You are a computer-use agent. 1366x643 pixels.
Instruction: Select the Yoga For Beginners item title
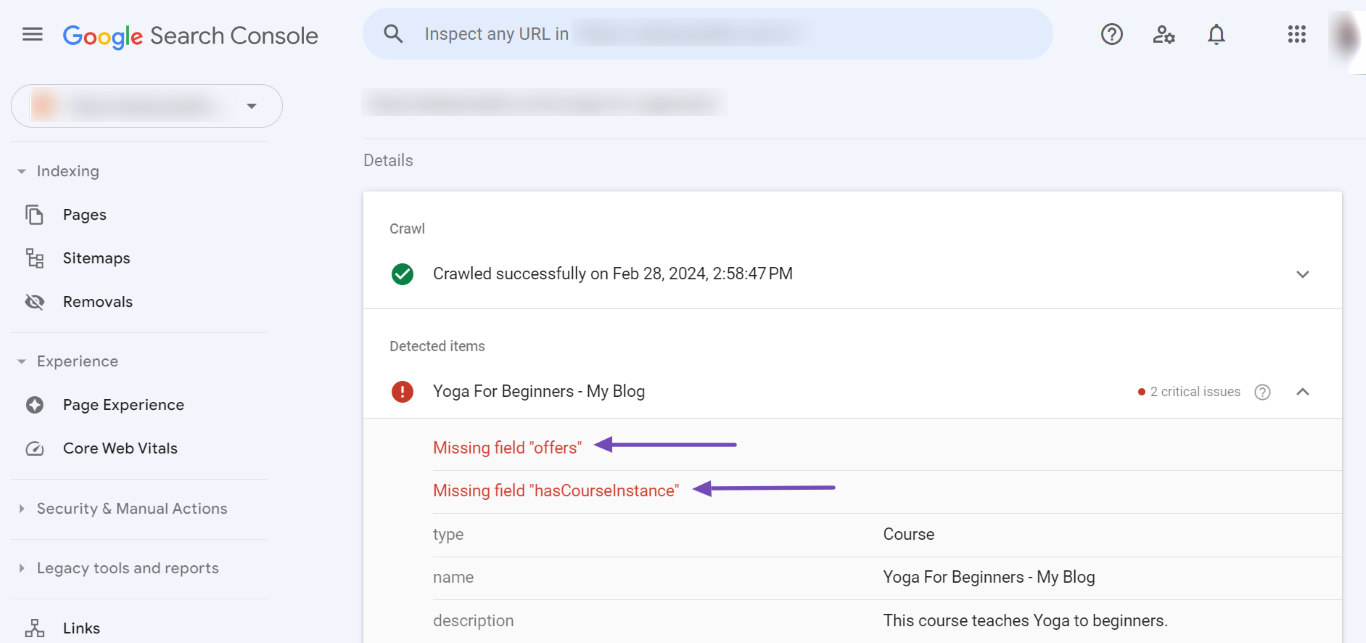[539, 392]
